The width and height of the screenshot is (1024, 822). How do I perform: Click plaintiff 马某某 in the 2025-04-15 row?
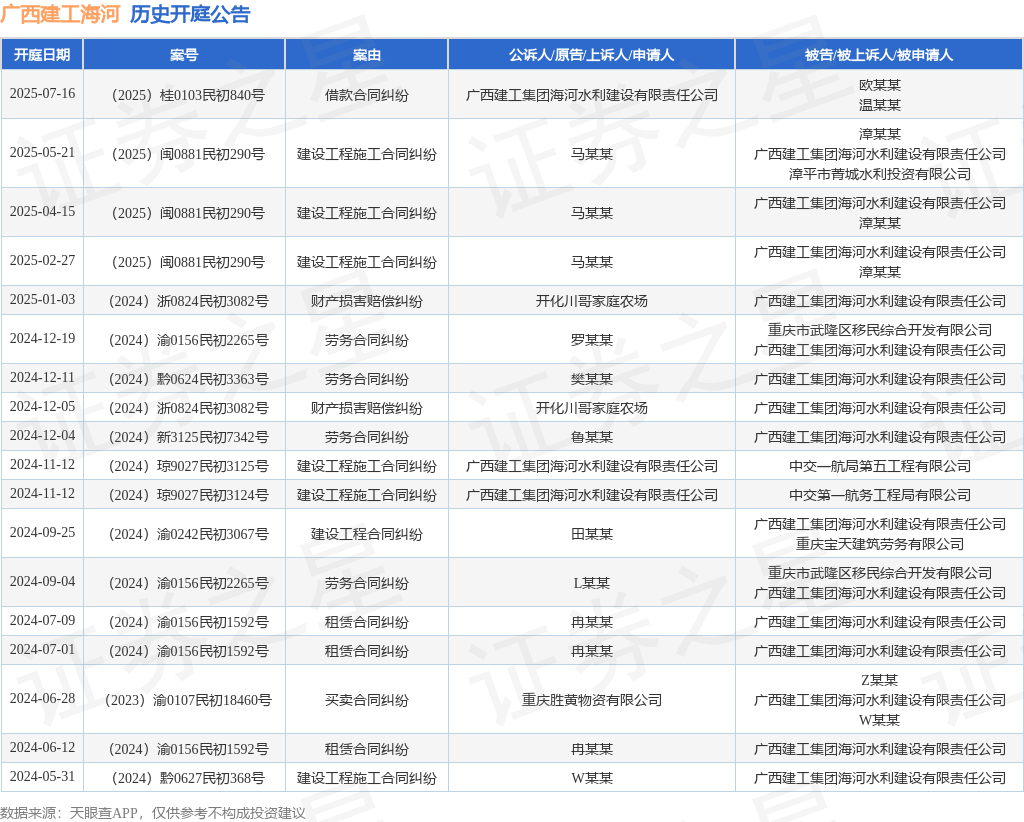coord(592,213)
